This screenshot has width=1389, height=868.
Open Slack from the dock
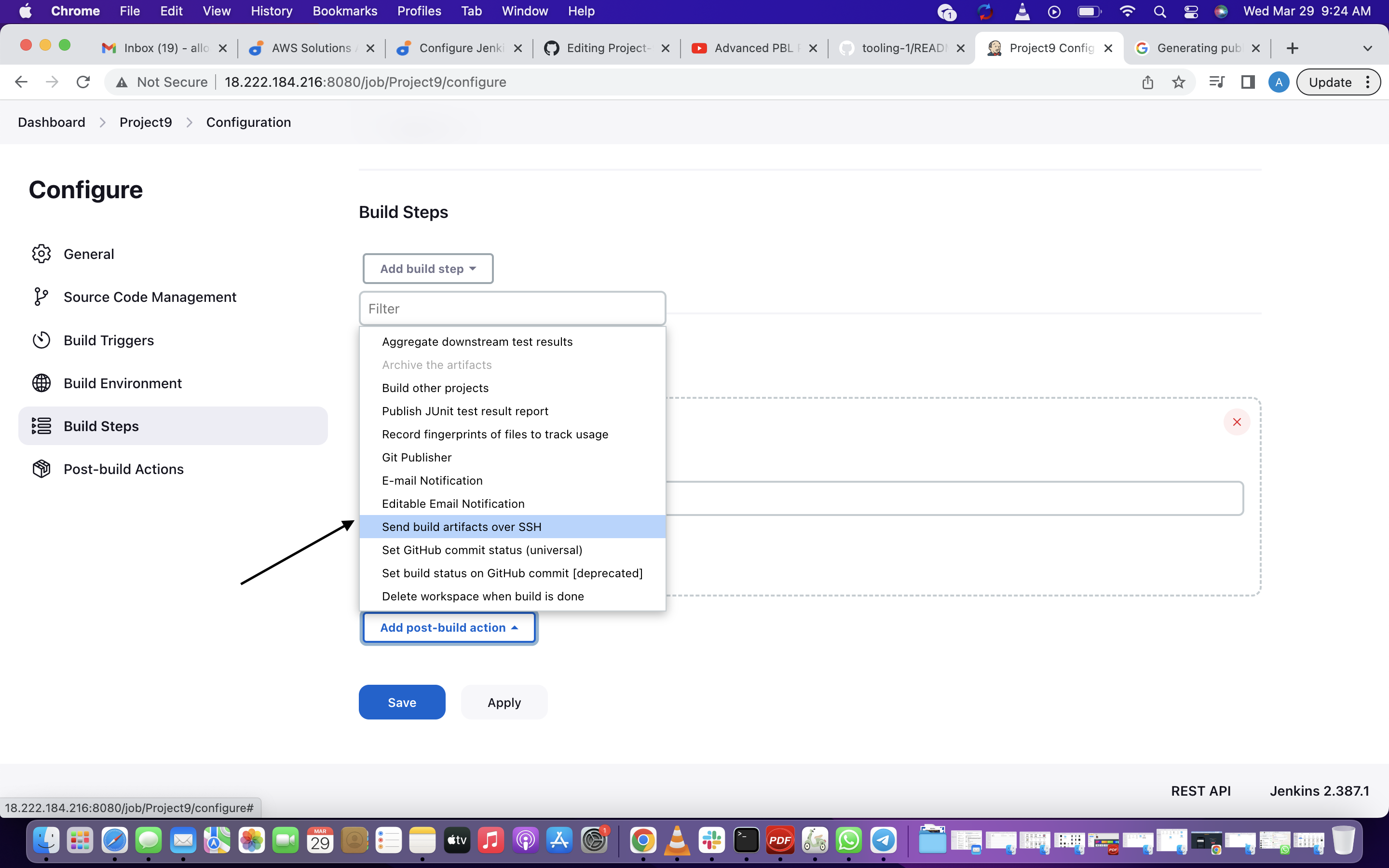[x=711, y=840]
